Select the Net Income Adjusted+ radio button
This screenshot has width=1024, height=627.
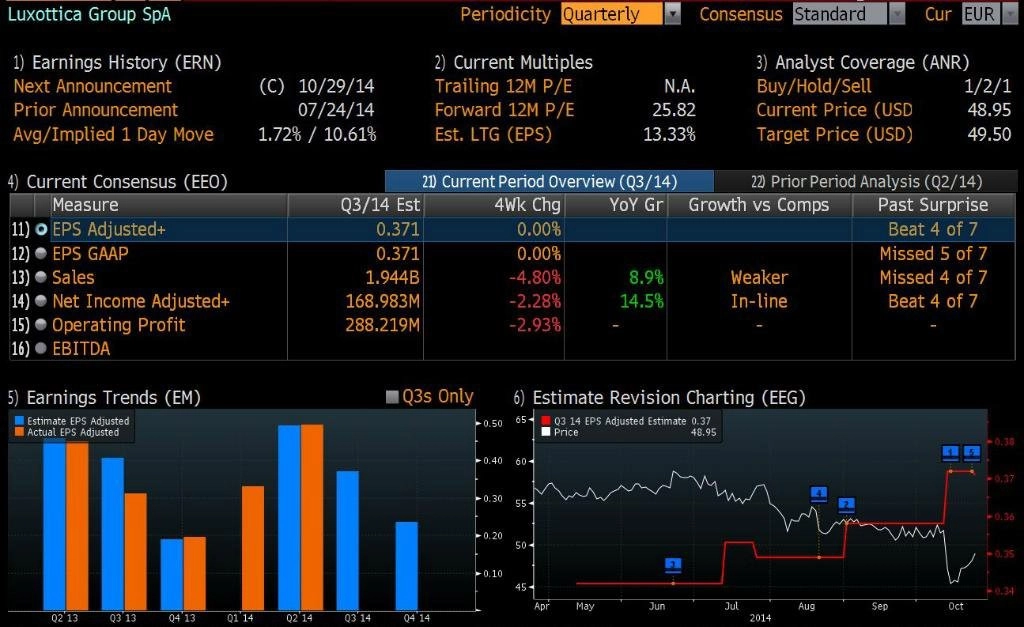[41, 301]
